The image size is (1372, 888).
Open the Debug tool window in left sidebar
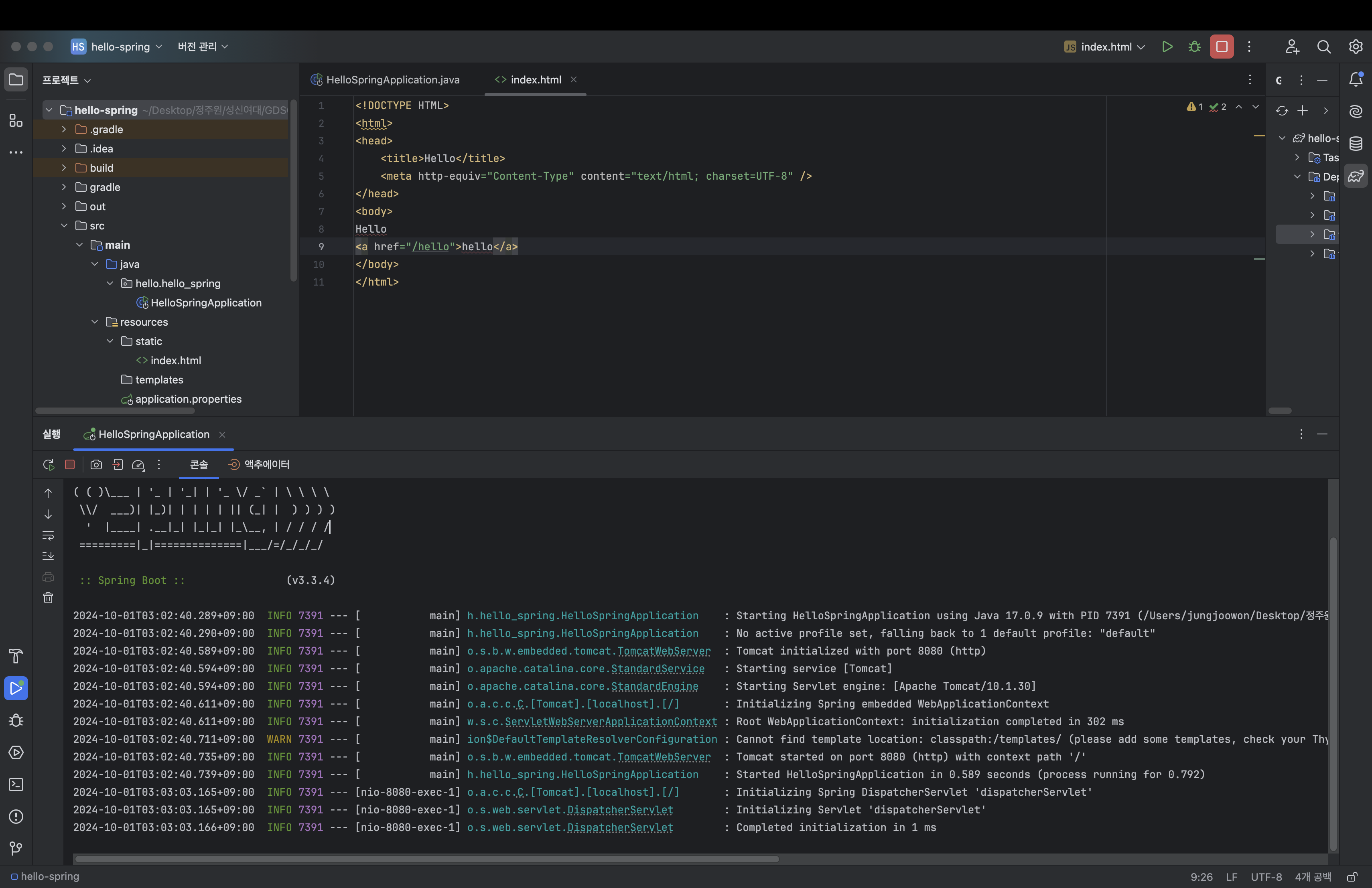16,720
